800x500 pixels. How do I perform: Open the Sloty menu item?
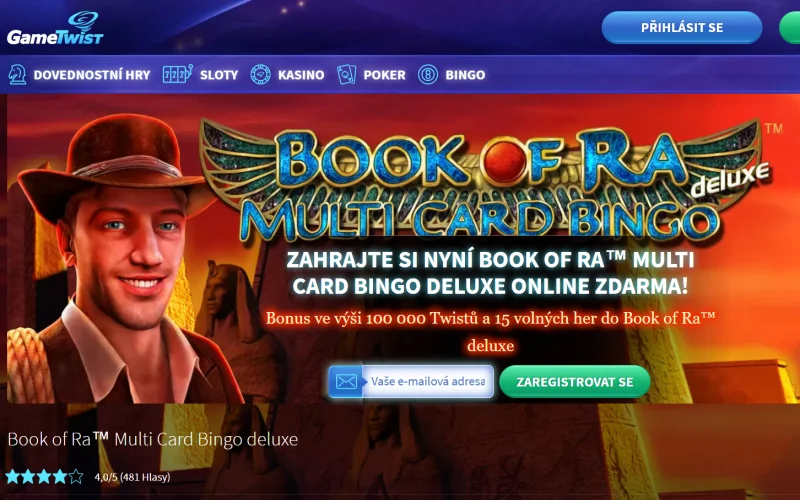(219, 75)
